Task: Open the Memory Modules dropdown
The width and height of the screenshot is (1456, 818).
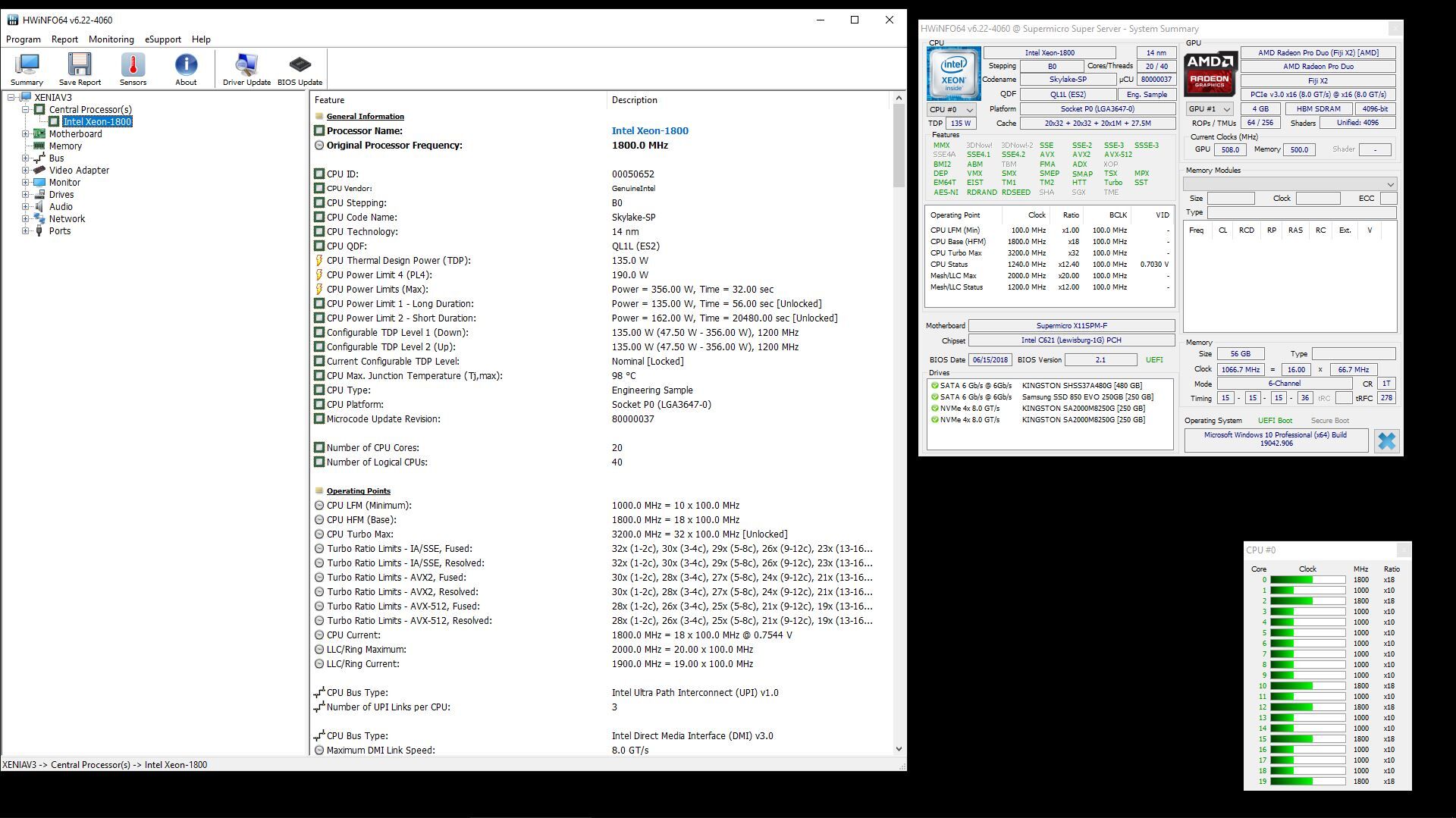Action: click(x=1290, y=184)
